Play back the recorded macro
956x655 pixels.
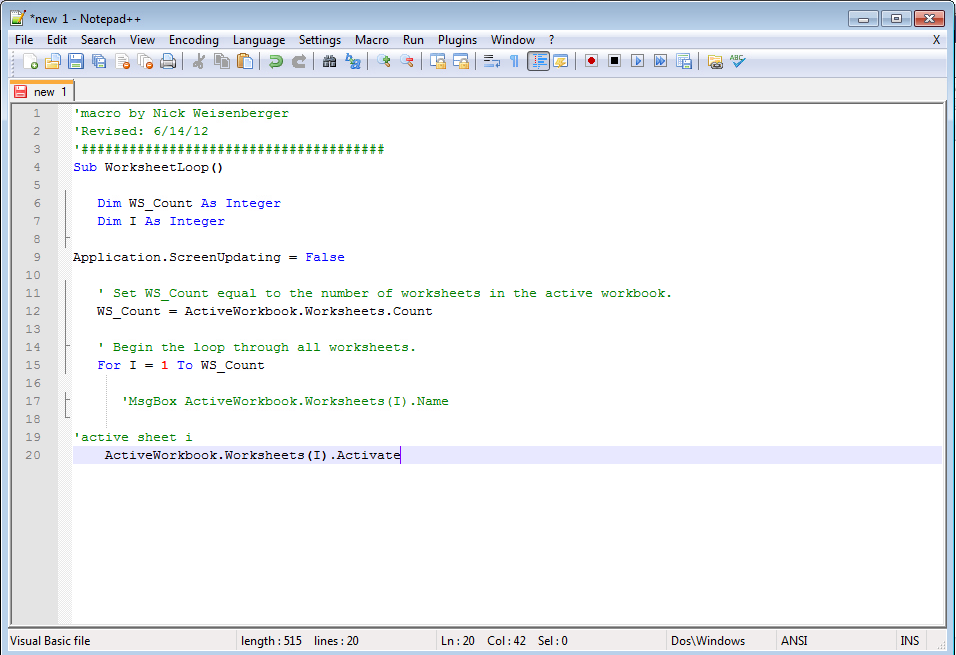[637, 61]
